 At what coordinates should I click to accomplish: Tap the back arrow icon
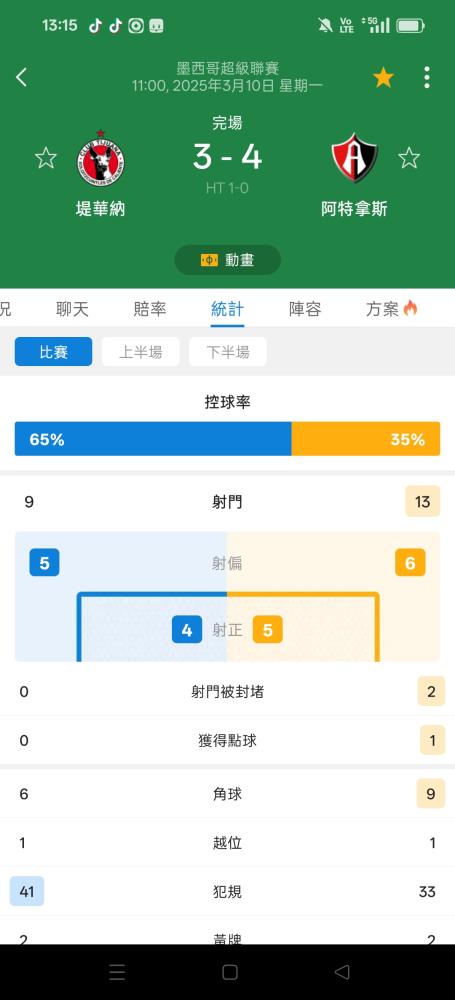click(x=22, y=77)
